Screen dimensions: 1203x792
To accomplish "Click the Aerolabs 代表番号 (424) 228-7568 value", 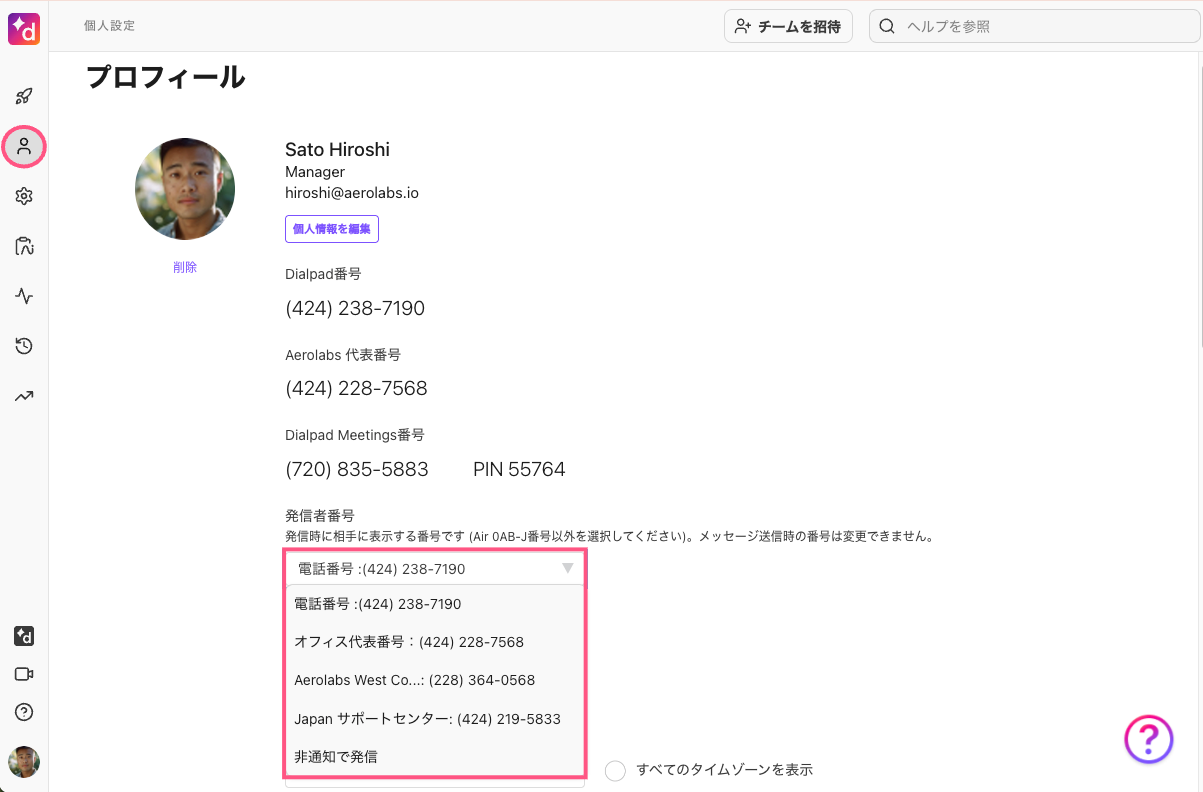I will coord(356,388).
